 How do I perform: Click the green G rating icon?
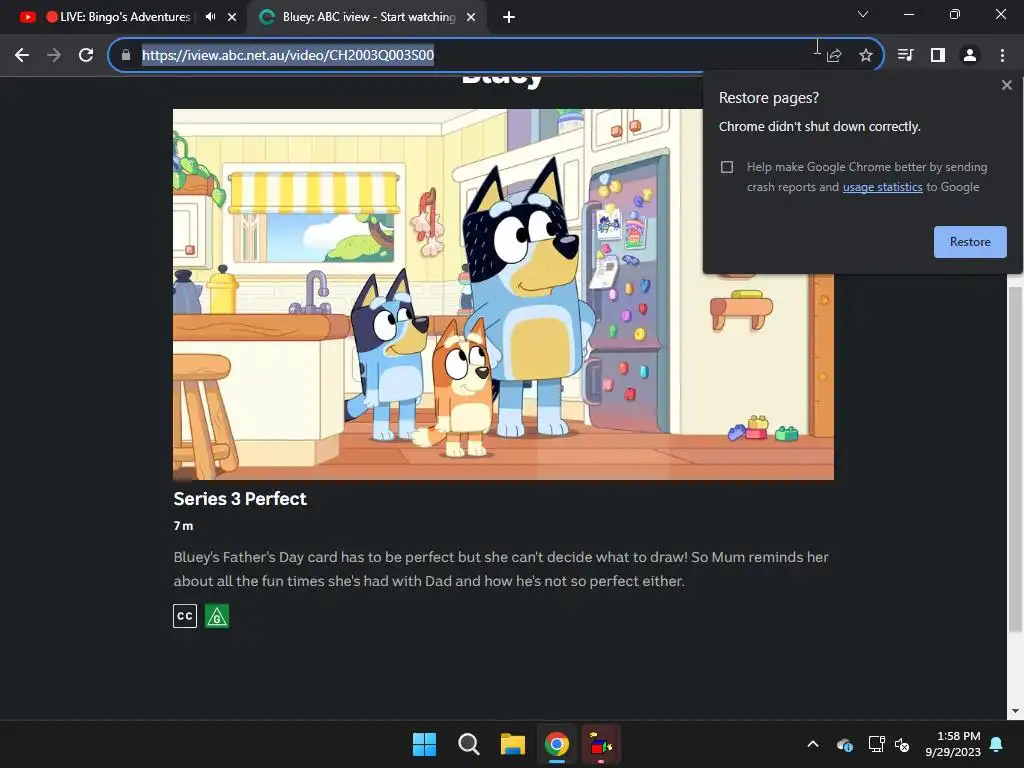pos(217,616)
